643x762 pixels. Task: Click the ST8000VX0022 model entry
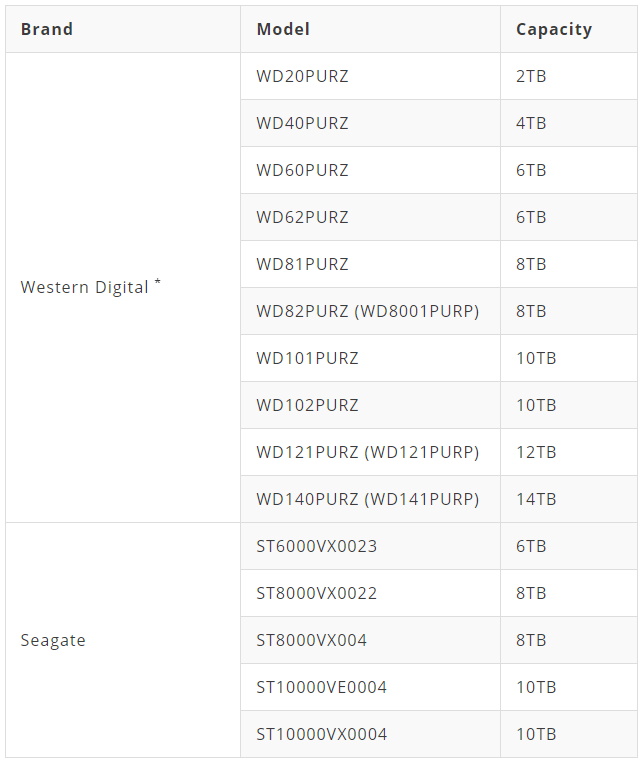(370, 593)
